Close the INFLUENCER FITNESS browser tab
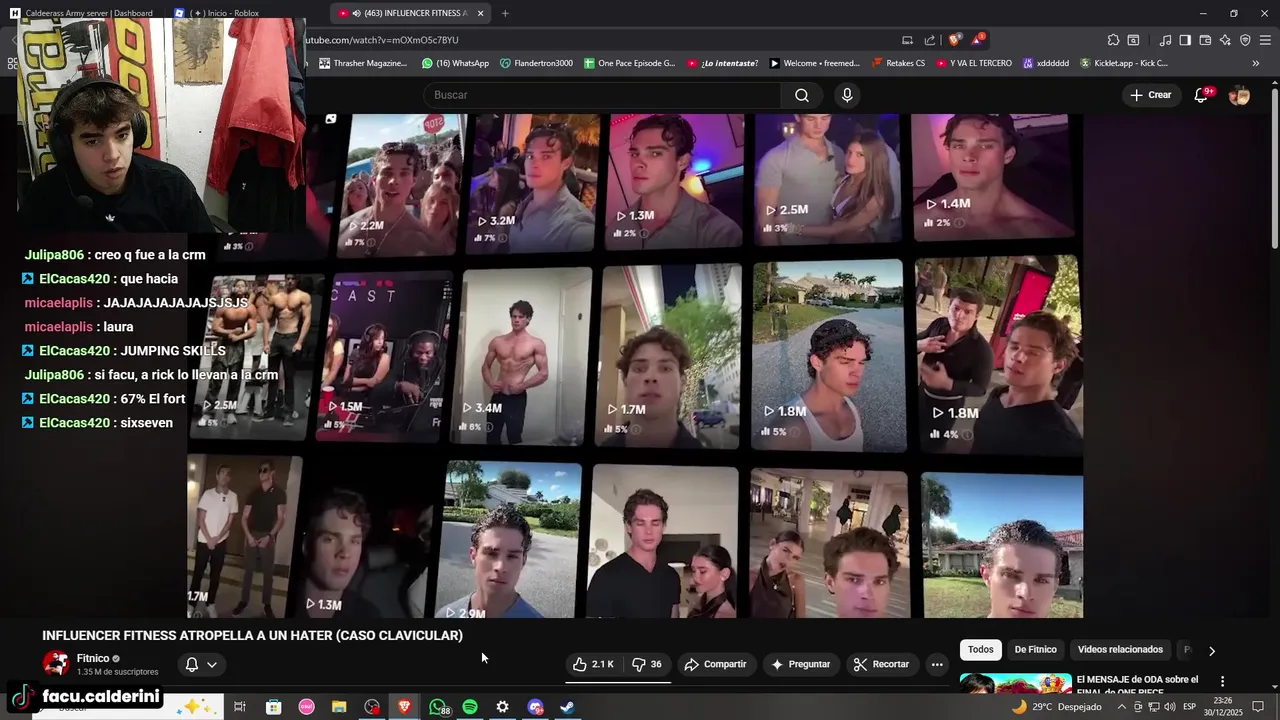The height and width of the screenshot is (720, 1280). tap(480, 13)
